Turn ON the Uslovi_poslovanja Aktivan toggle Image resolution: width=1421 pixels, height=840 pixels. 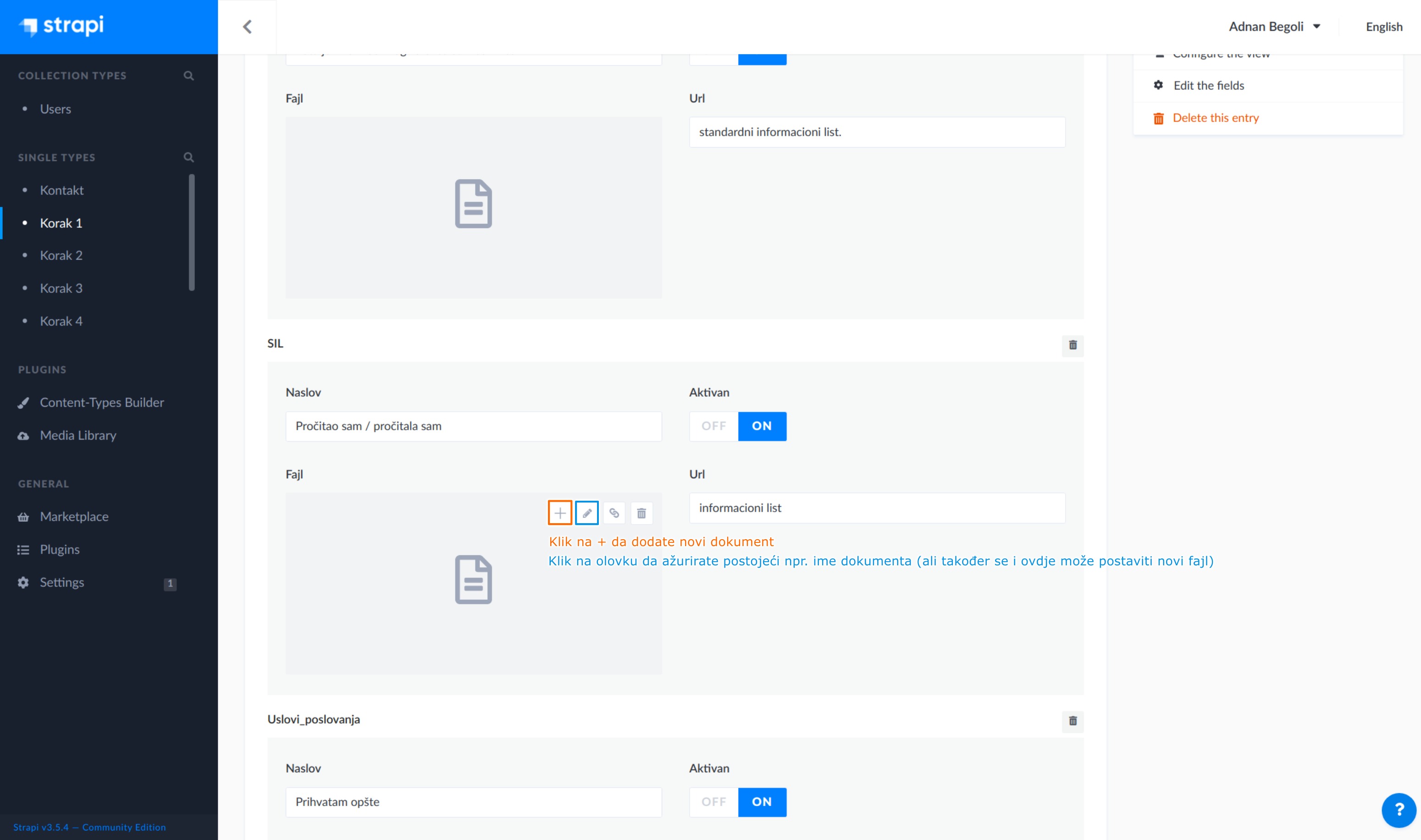[x=762, y=801]
